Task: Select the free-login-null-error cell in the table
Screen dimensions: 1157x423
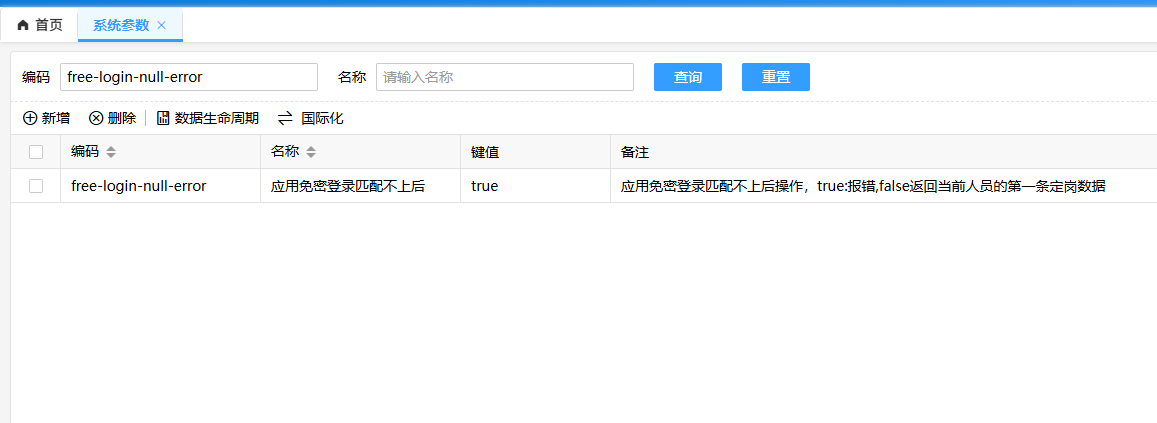Action: click(139, 186)
